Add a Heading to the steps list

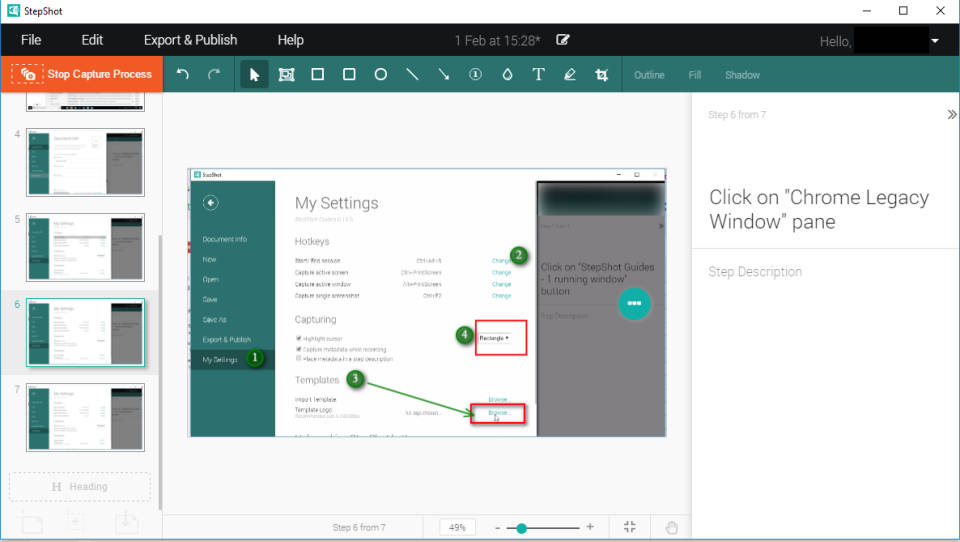(80, 487)
